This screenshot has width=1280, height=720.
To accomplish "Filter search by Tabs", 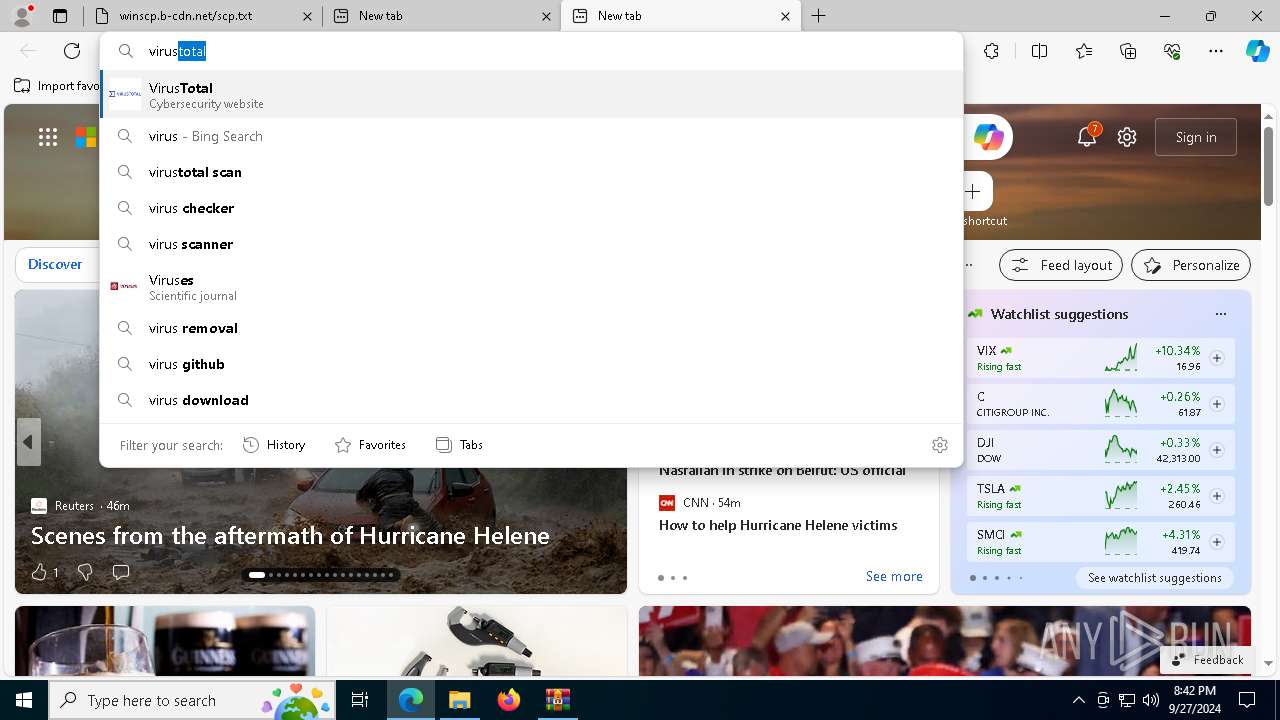I will pos(459,445).
